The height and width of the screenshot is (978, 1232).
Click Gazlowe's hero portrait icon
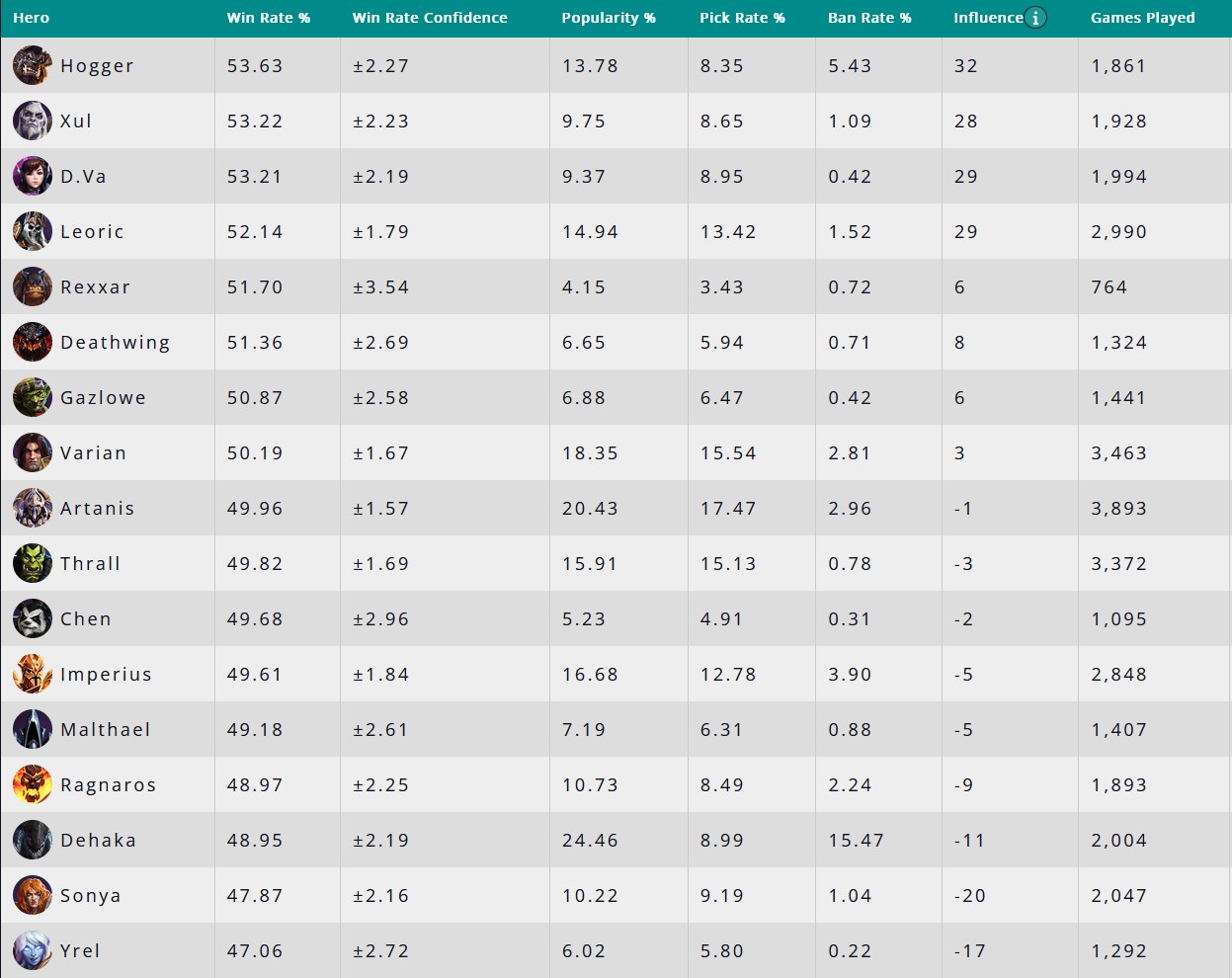(x=33, y=397)
